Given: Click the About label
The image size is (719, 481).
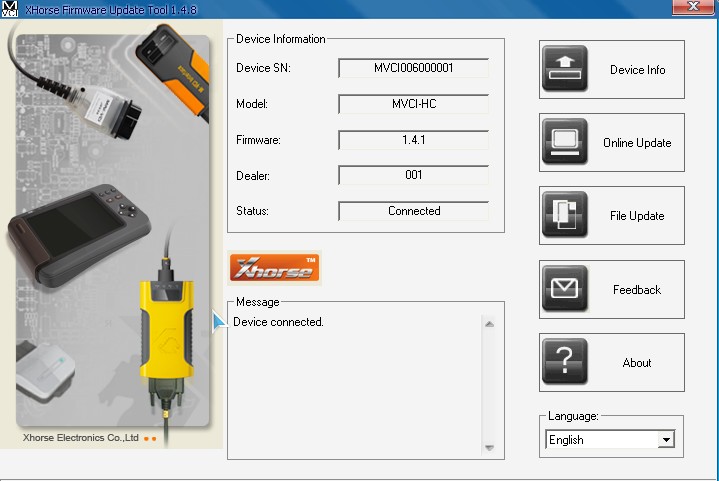Looking at the screenshot, I should tap(637, 363).
